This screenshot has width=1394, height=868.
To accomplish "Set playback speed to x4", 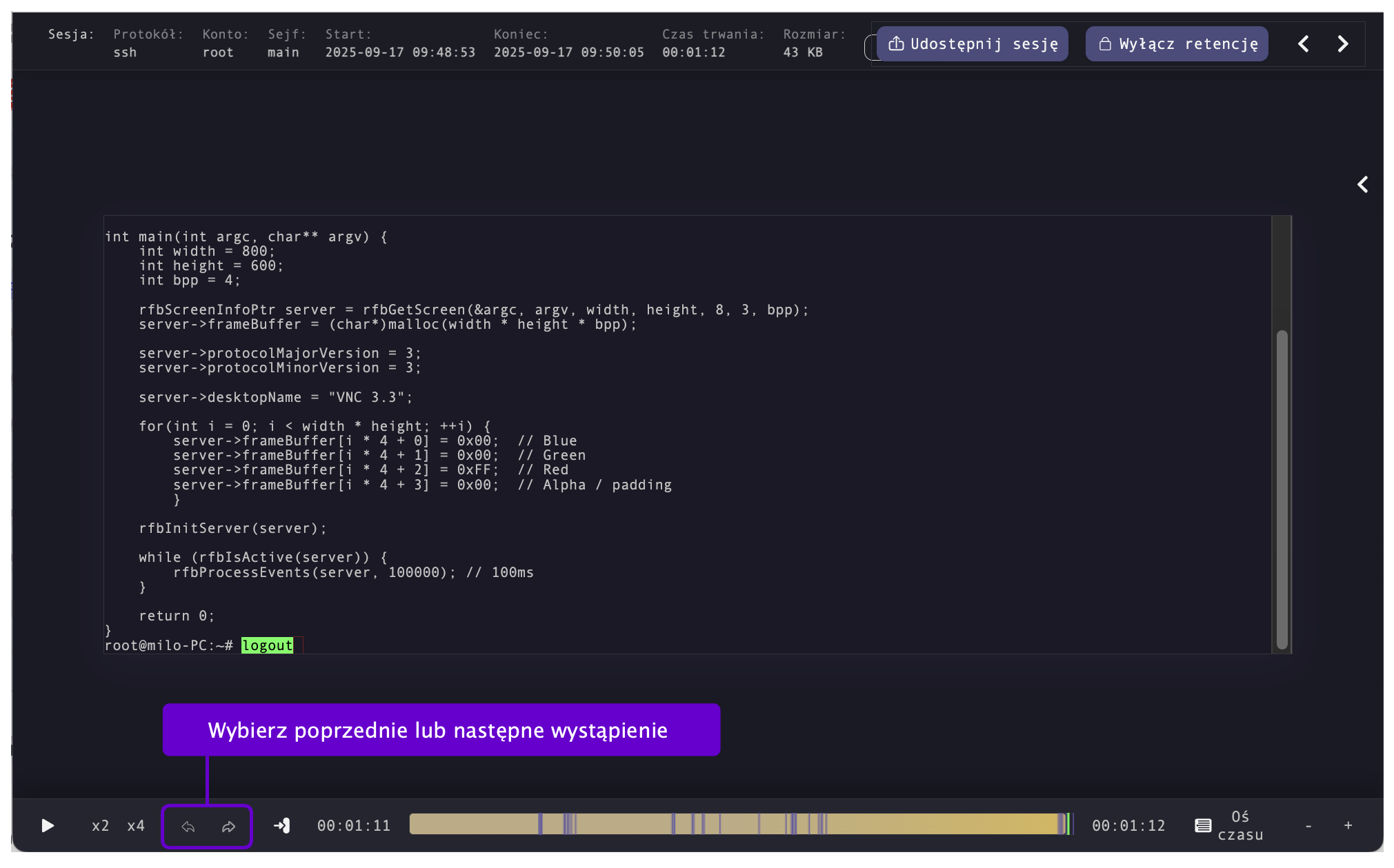I will 136,825.
